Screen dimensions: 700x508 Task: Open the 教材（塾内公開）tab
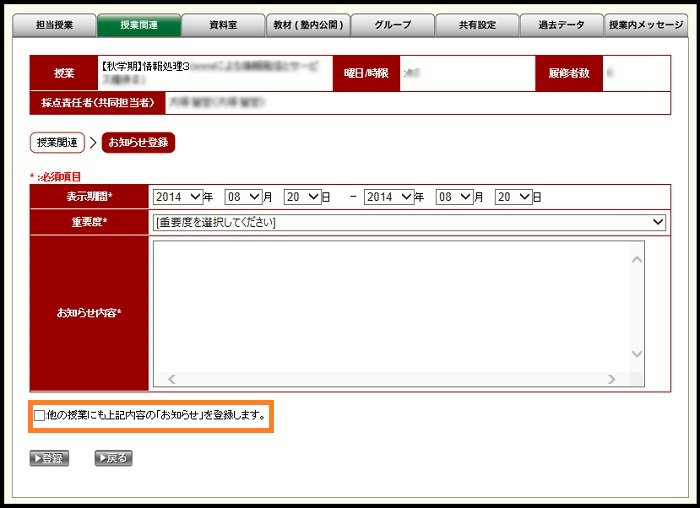click(307, 25)
